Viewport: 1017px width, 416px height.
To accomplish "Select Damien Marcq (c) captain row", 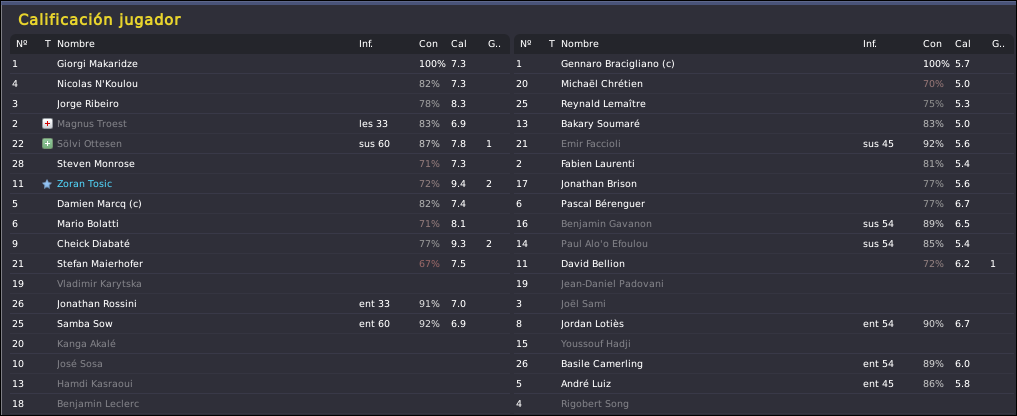I will (259, 203).
